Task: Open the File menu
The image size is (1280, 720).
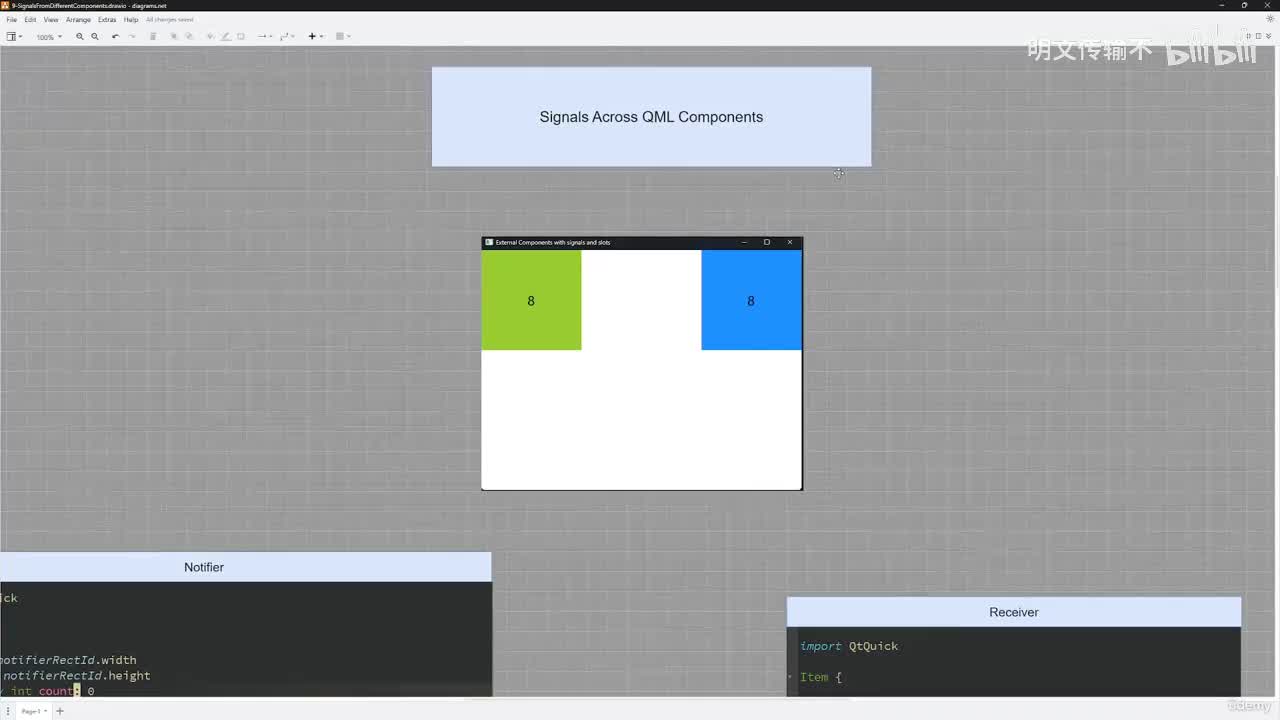Action: pyautogui.click(x=11, y=20)
